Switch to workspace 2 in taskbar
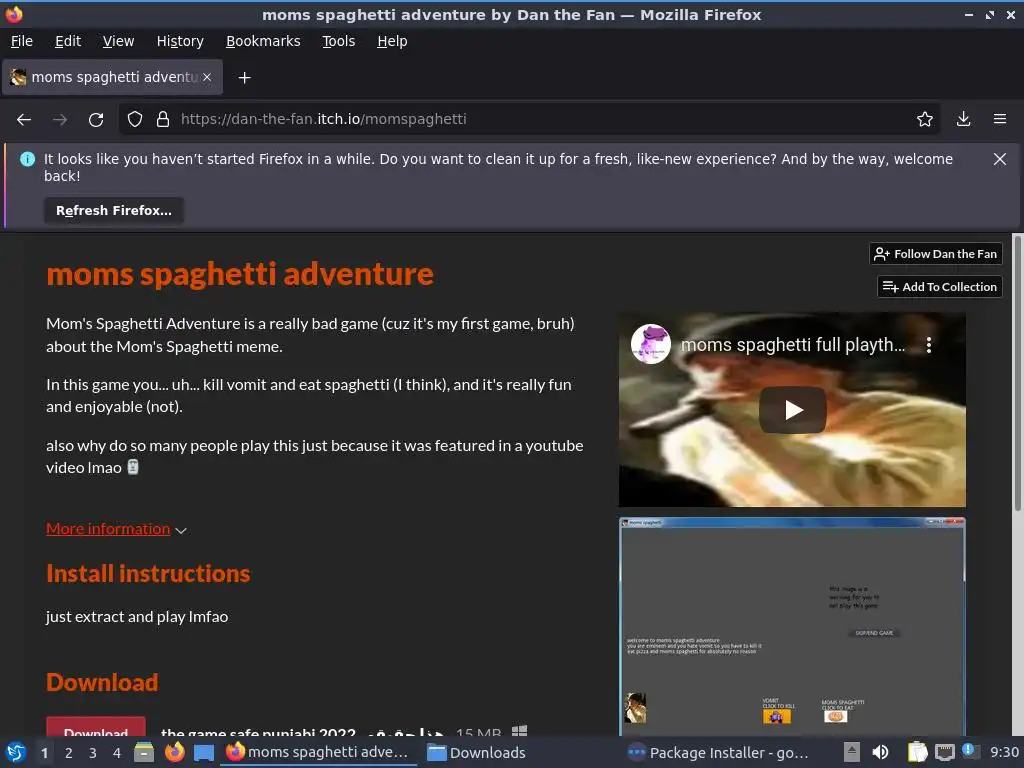The image size is (1024, 768). click(69, 753)
